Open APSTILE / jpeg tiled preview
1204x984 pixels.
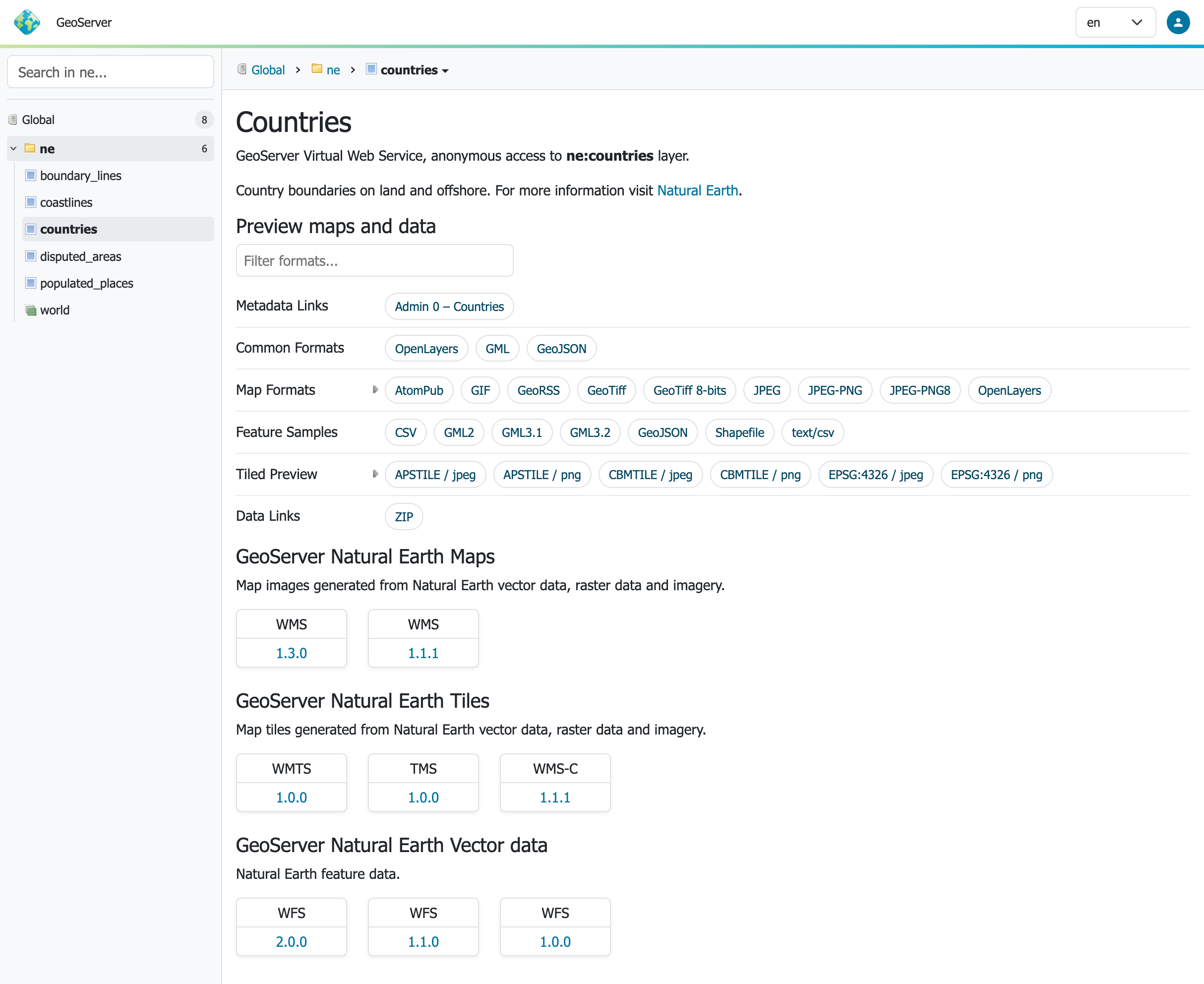[x=435, y=475]
